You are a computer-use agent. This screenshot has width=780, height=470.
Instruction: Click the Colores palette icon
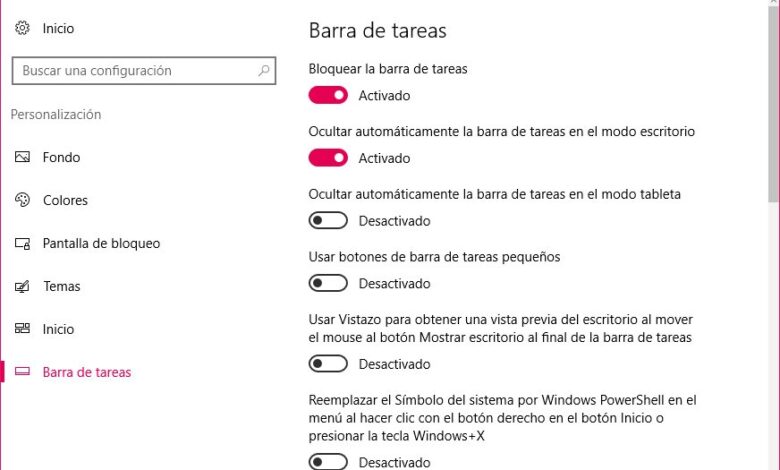(22, 200)
